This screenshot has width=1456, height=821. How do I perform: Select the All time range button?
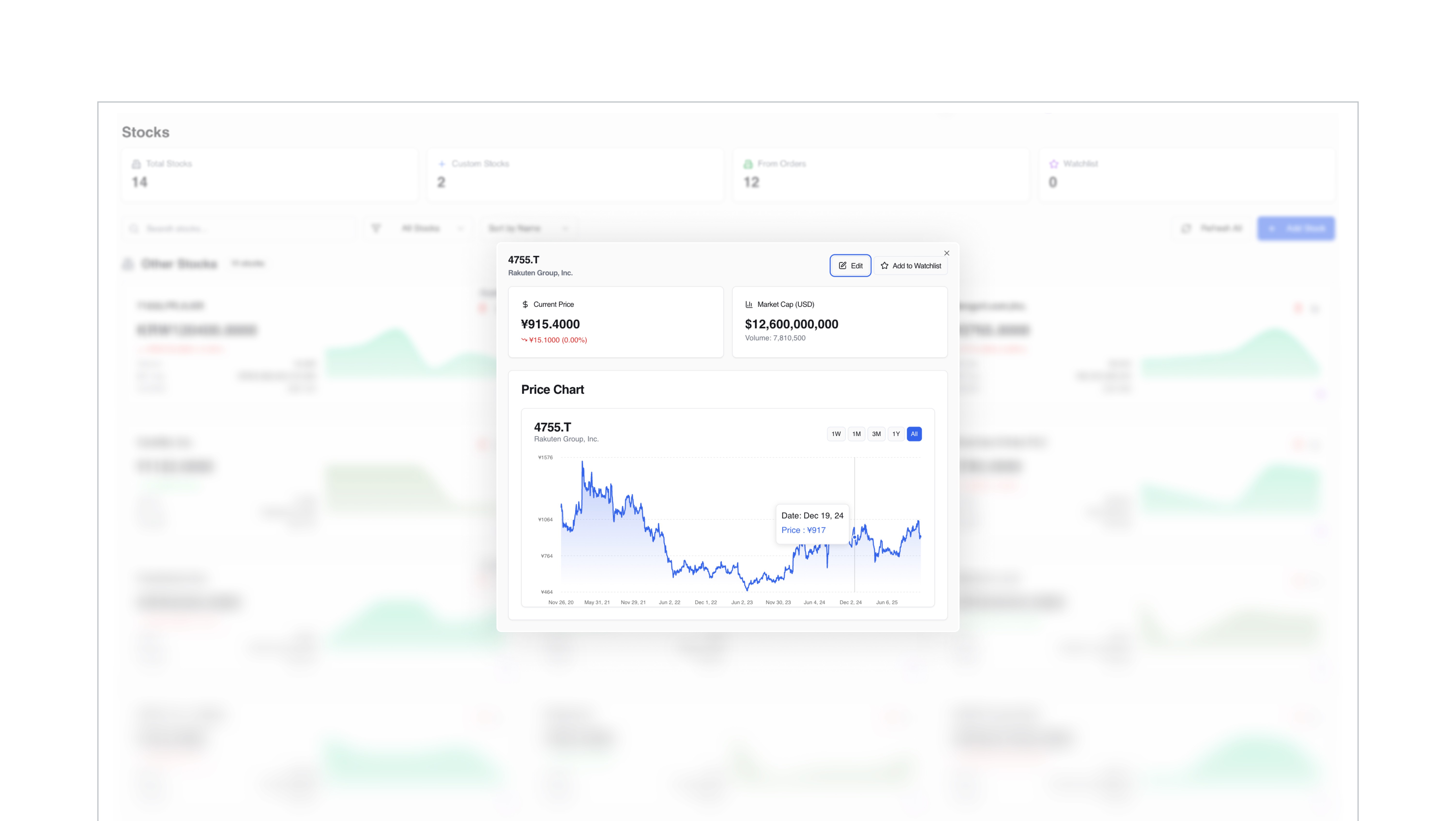click(x=914, y=434)
